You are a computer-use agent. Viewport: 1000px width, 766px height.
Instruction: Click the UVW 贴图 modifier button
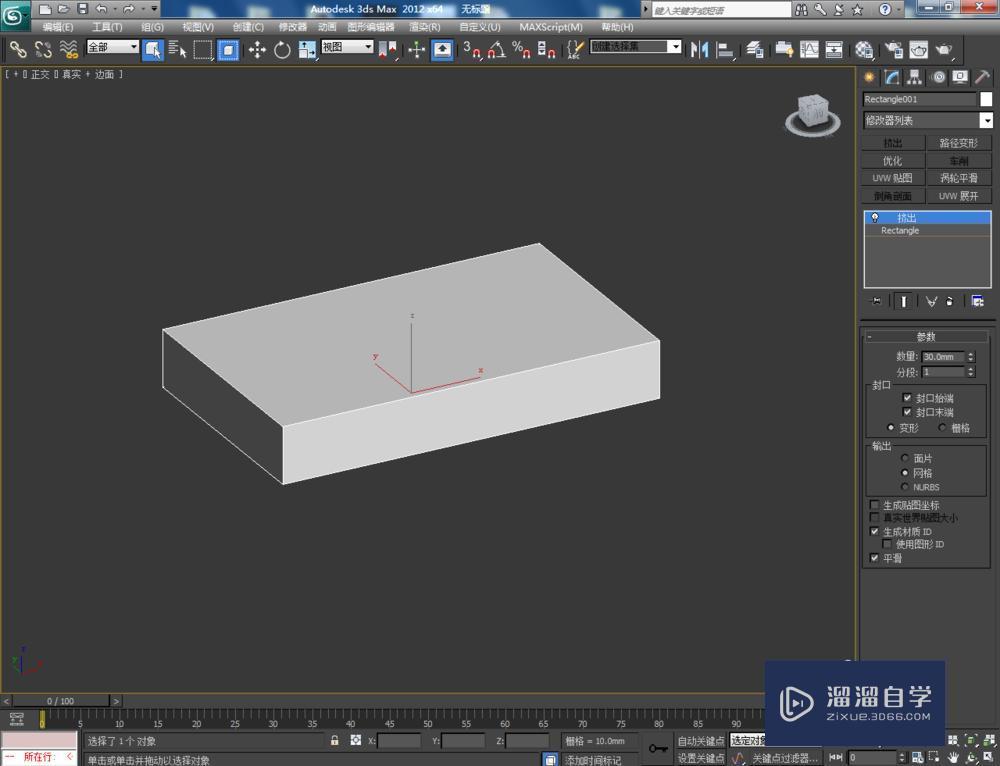[x=894, y=178]
